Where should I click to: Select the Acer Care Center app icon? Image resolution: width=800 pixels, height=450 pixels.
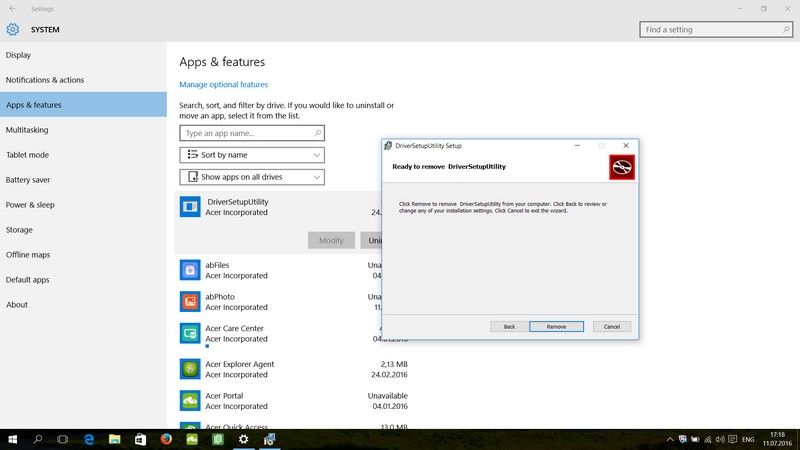190,333
